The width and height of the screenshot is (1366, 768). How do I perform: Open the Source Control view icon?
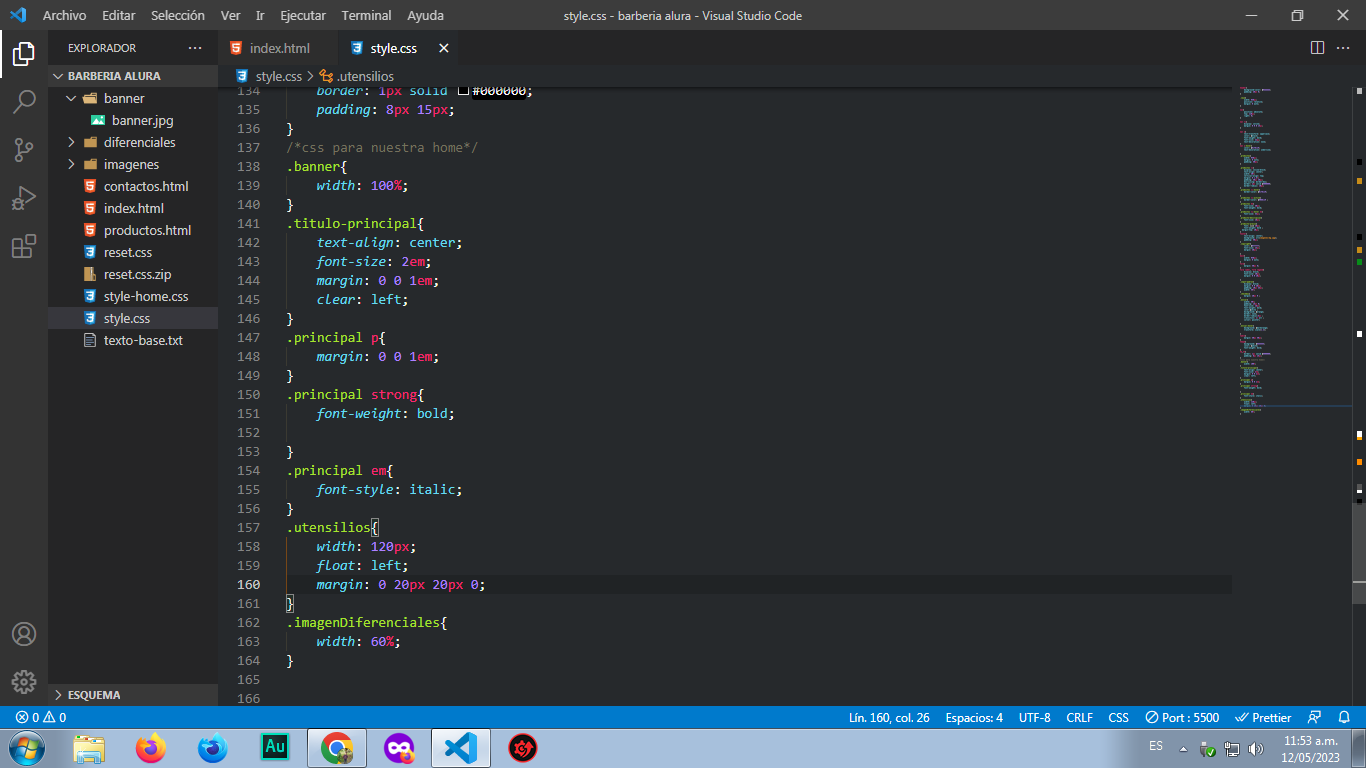[x=24, y=150]
